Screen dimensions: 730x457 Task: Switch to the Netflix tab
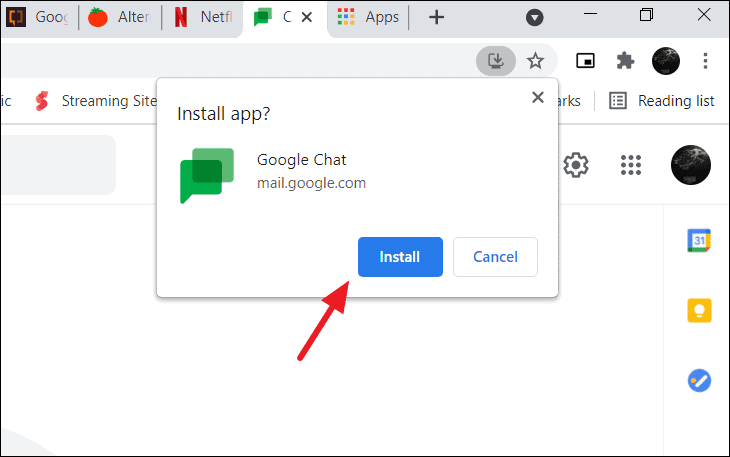pos(203,17)
